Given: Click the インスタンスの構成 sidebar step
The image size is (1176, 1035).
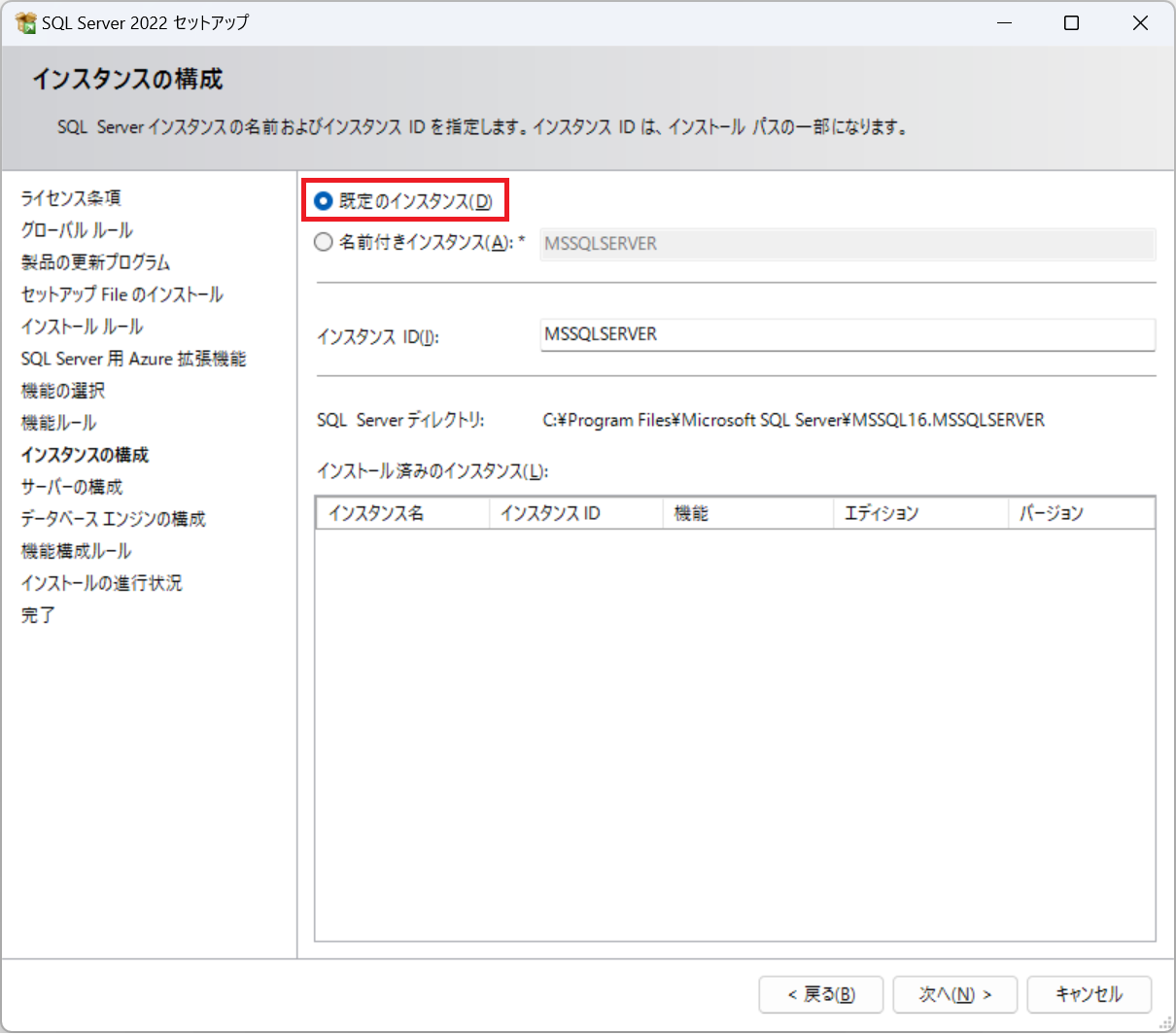Looking at the screenshot, I should tap(85, 455).
